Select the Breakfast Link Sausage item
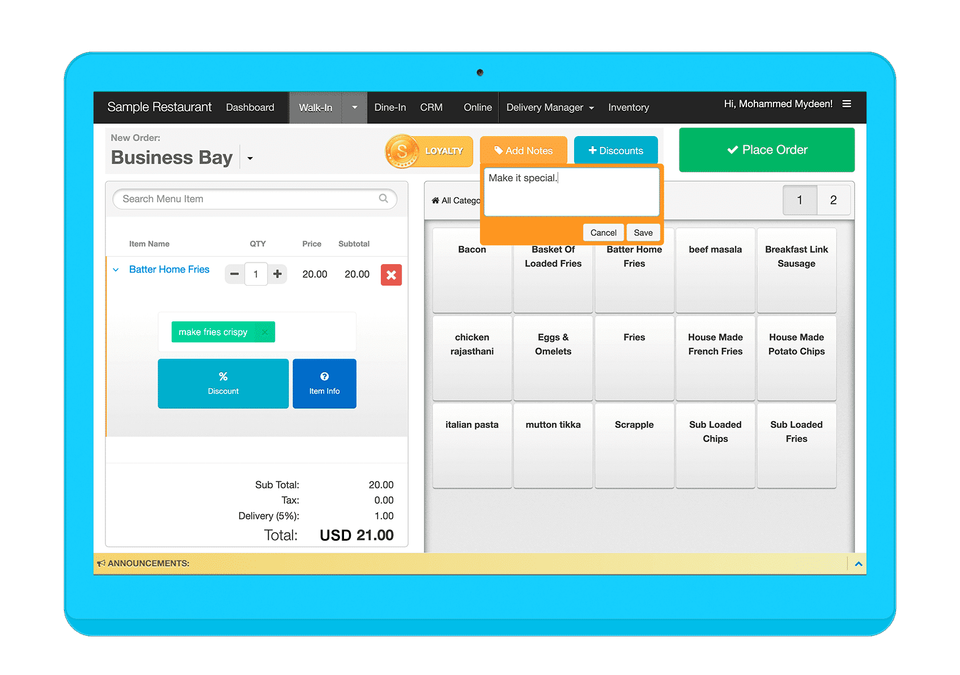Viewport: 960px width, 675px height. pyautogui.click(x=797, y=270)
